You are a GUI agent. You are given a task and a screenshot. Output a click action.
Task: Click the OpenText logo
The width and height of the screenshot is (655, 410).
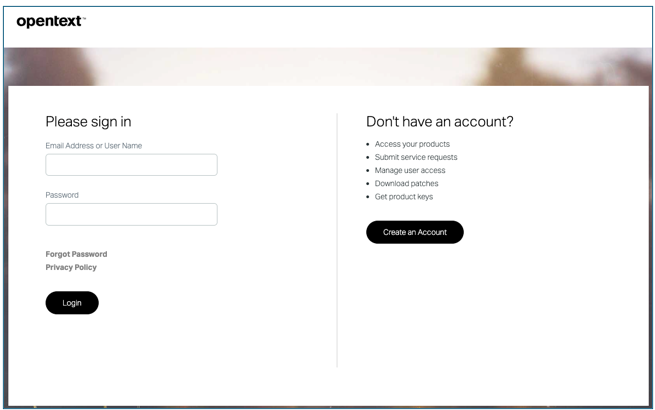click(x=50, y=22)
